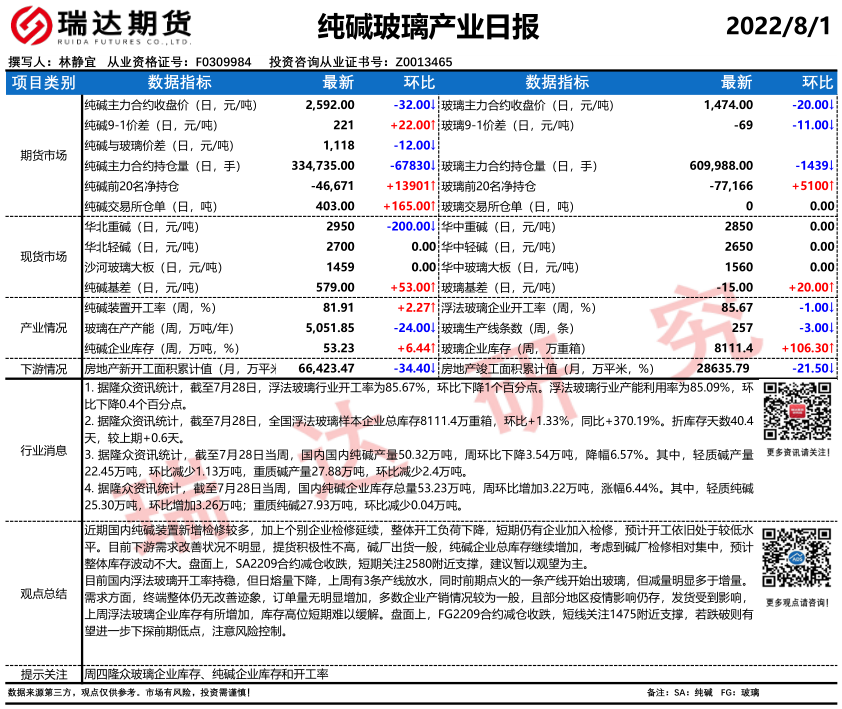Select the 现货市场 category cell

[42, 256]
